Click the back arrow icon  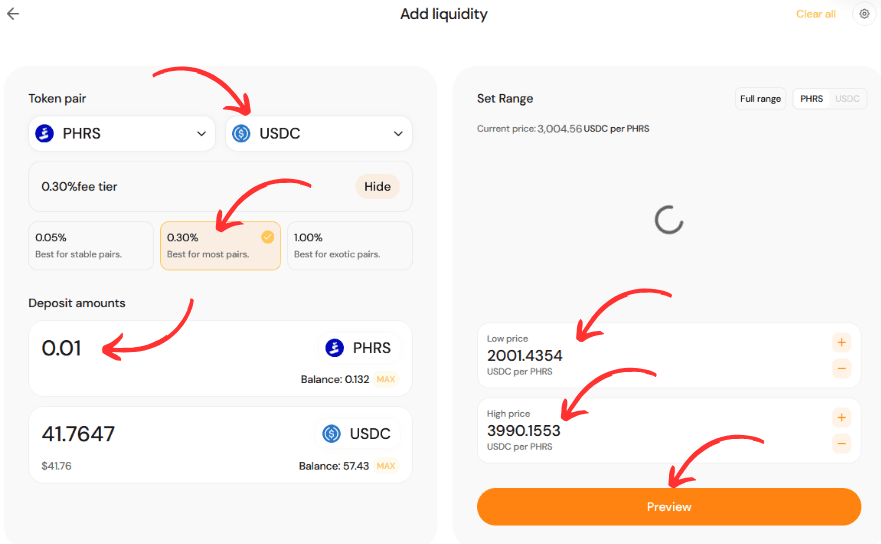[13, 14]
